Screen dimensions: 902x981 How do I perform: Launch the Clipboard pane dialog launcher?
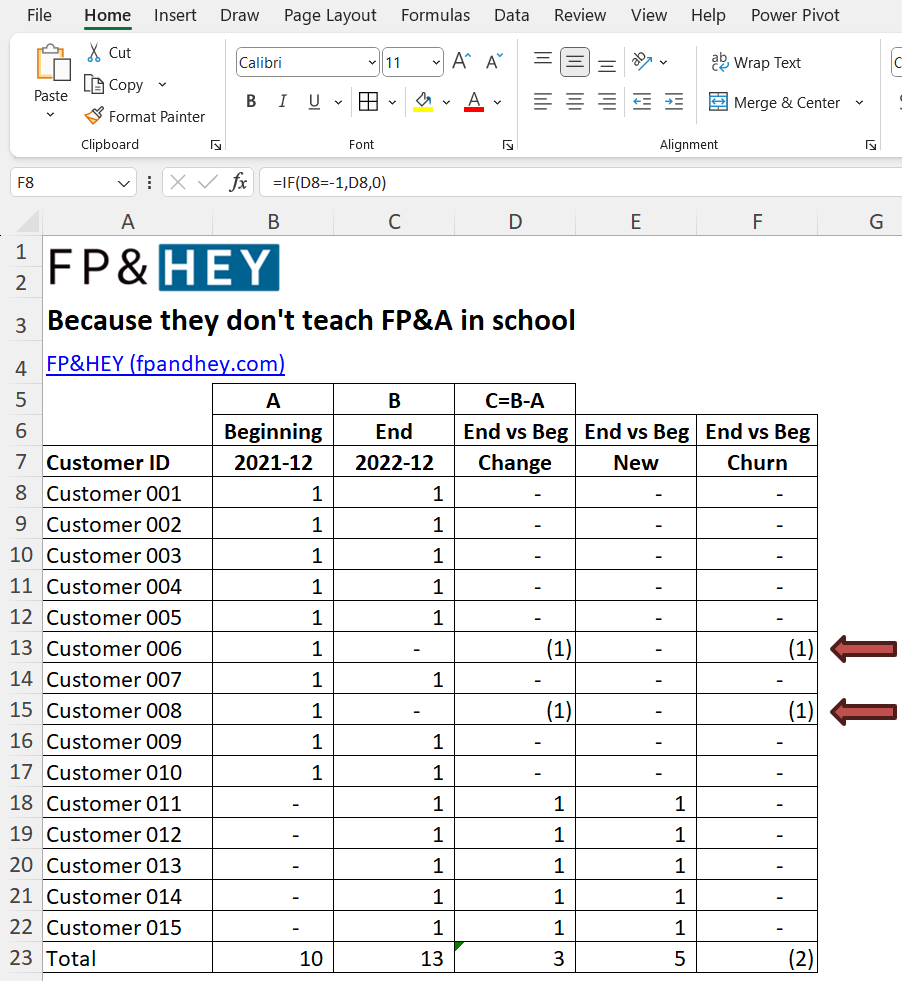(x=216, y=145)
